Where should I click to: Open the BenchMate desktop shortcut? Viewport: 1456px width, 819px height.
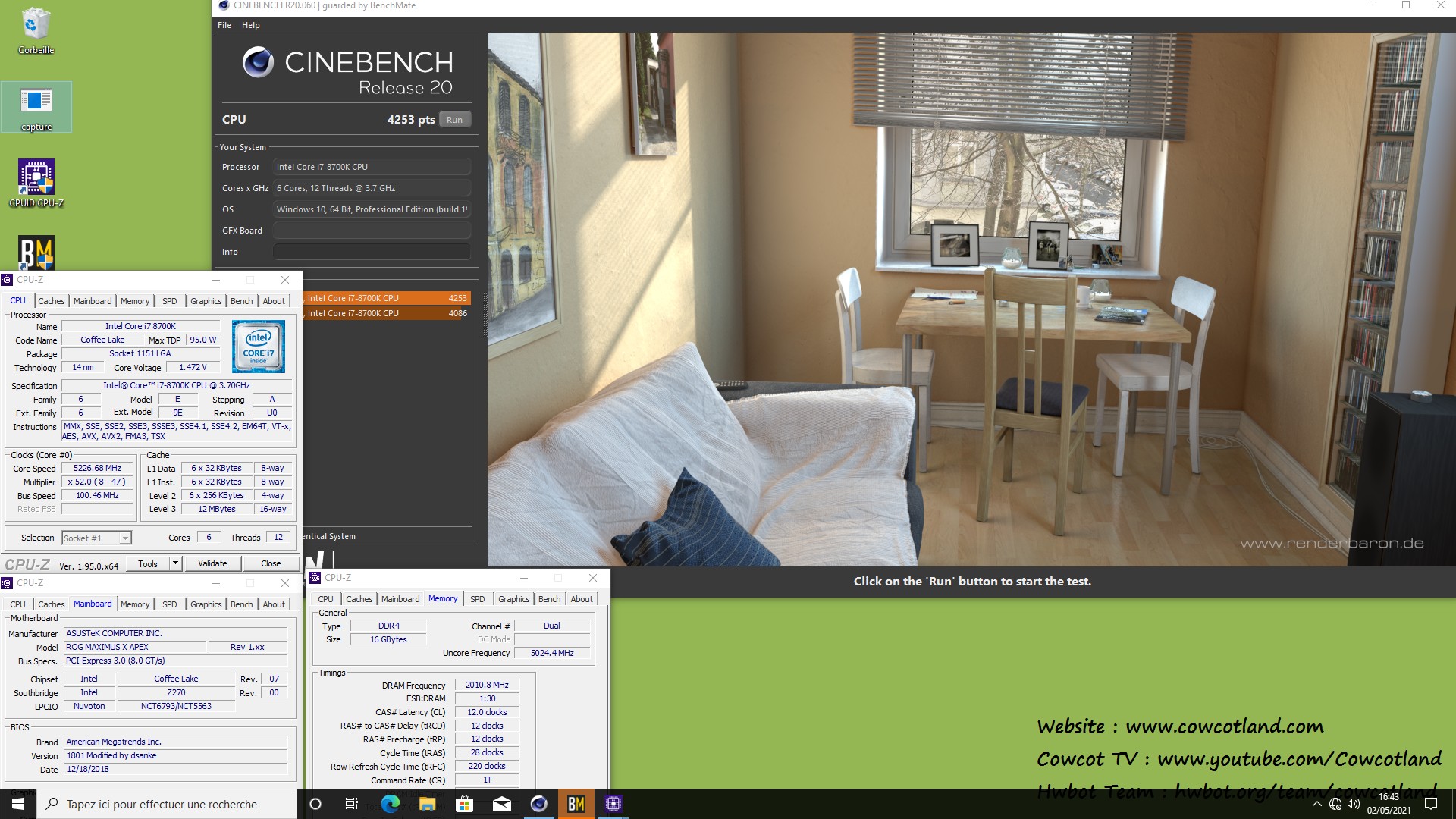click(x=36, y=253)
